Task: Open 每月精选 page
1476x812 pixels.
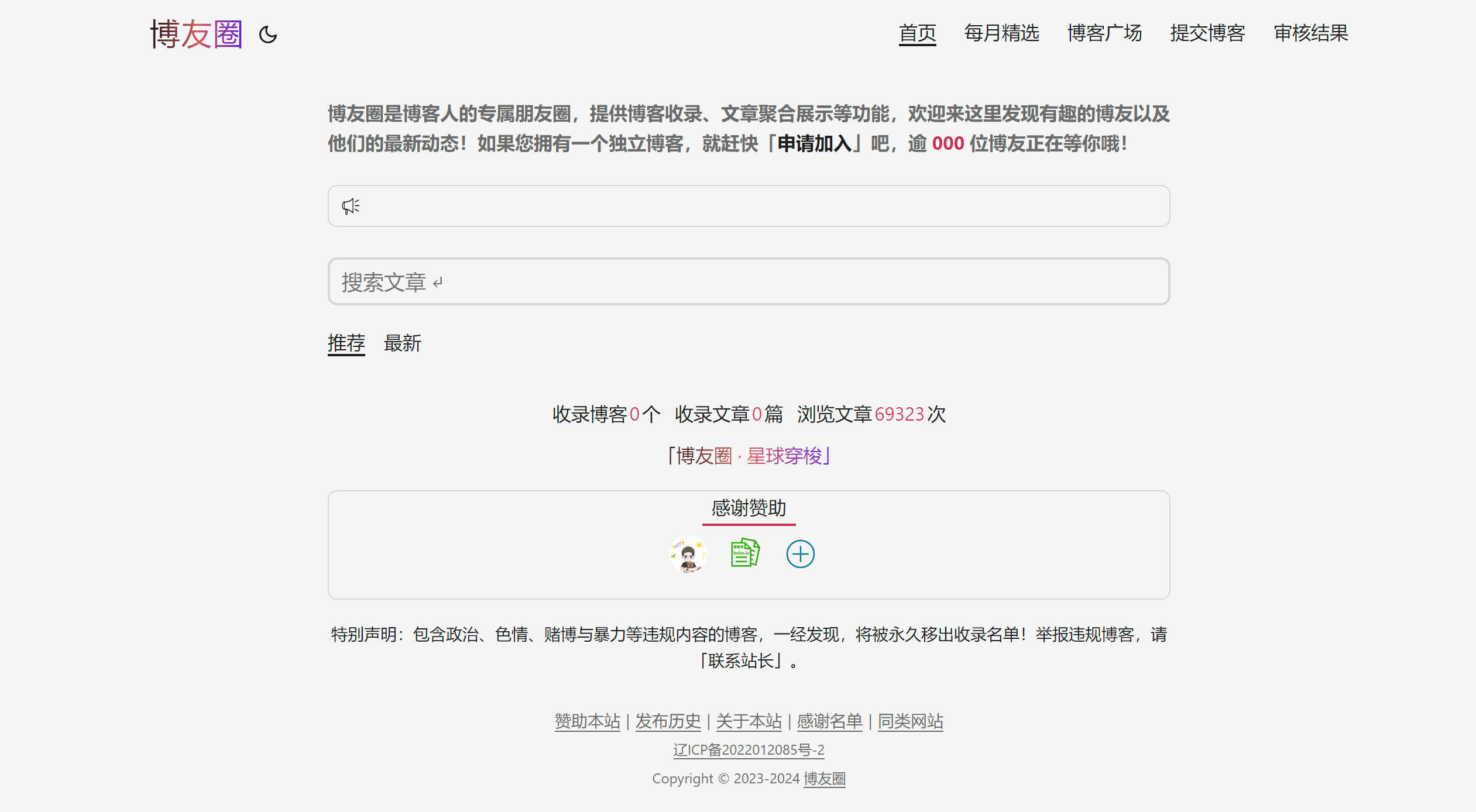Action: click(1001, 33)
